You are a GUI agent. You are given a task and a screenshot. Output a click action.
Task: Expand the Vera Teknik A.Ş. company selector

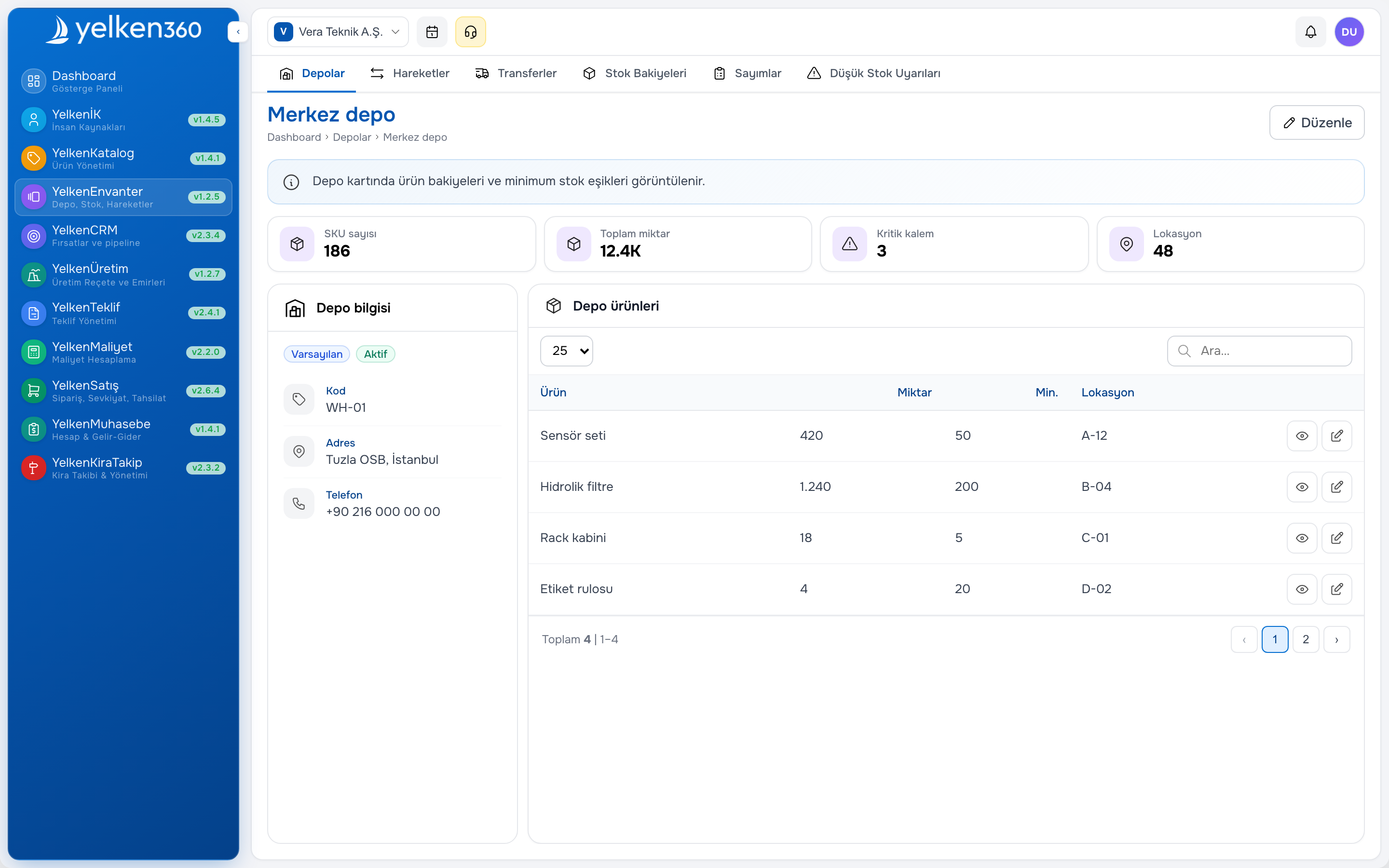(x=338, y=31)
